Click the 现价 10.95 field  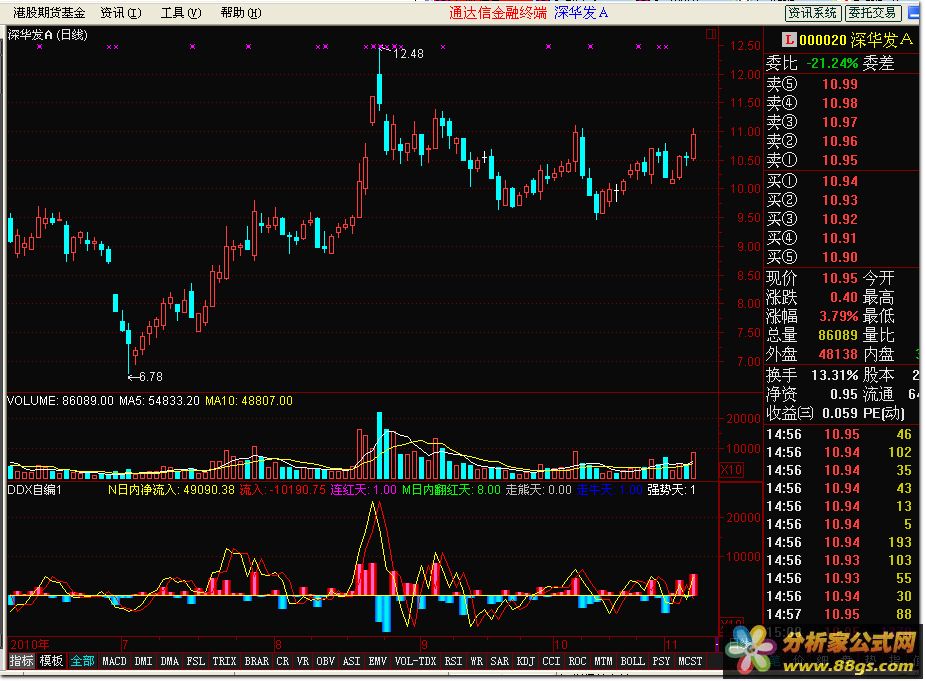812,278
